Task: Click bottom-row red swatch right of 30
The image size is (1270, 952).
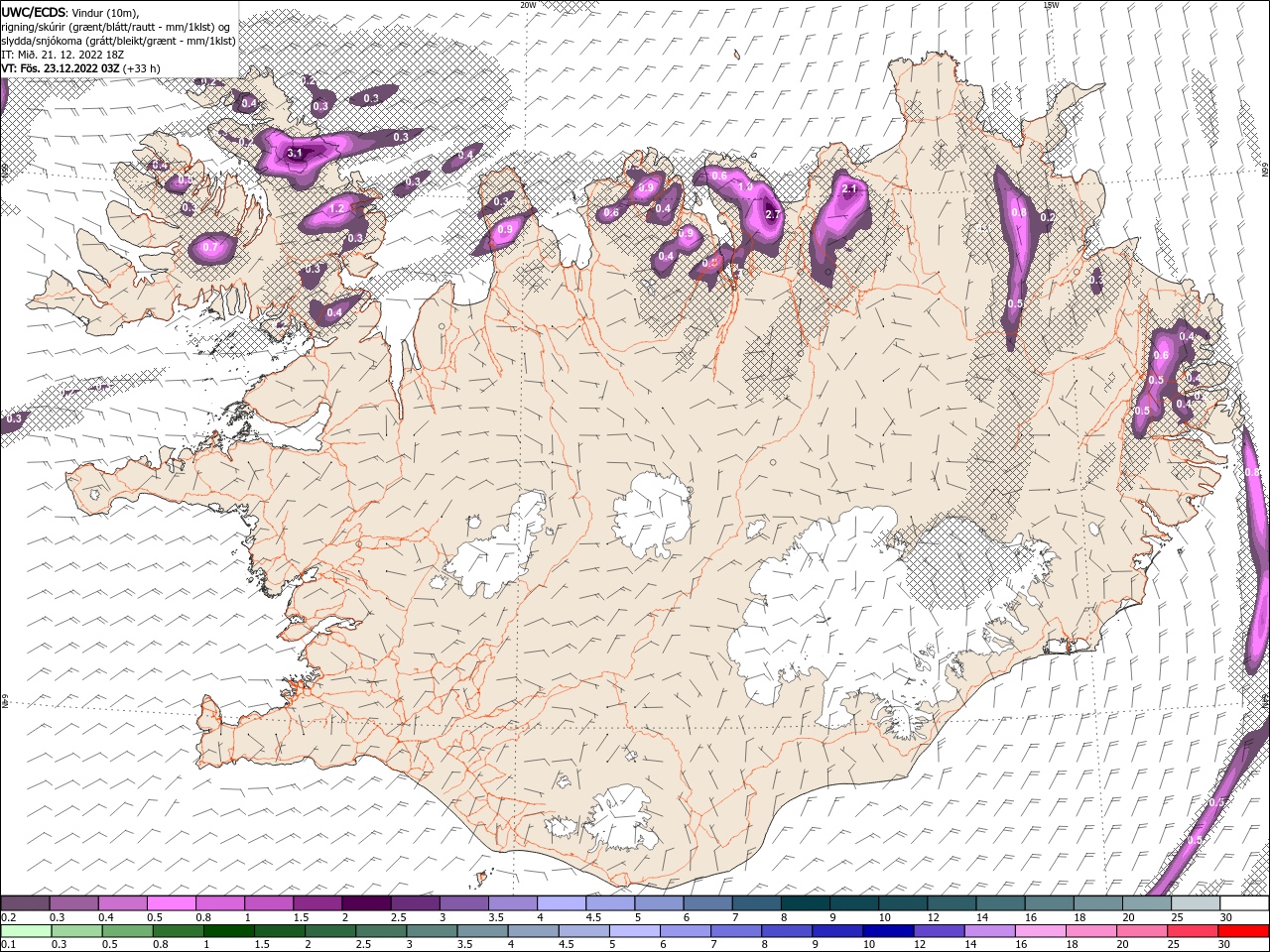Action: click(x=1242, y=931)
